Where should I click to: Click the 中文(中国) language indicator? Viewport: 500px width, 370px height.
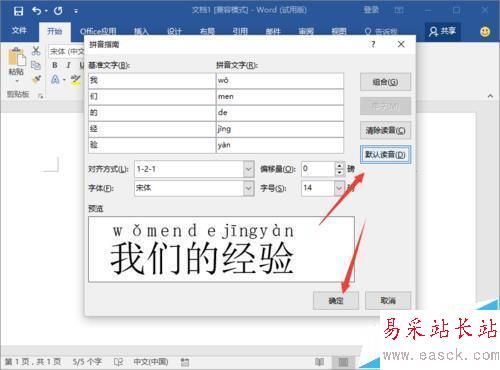coord(151,362)
